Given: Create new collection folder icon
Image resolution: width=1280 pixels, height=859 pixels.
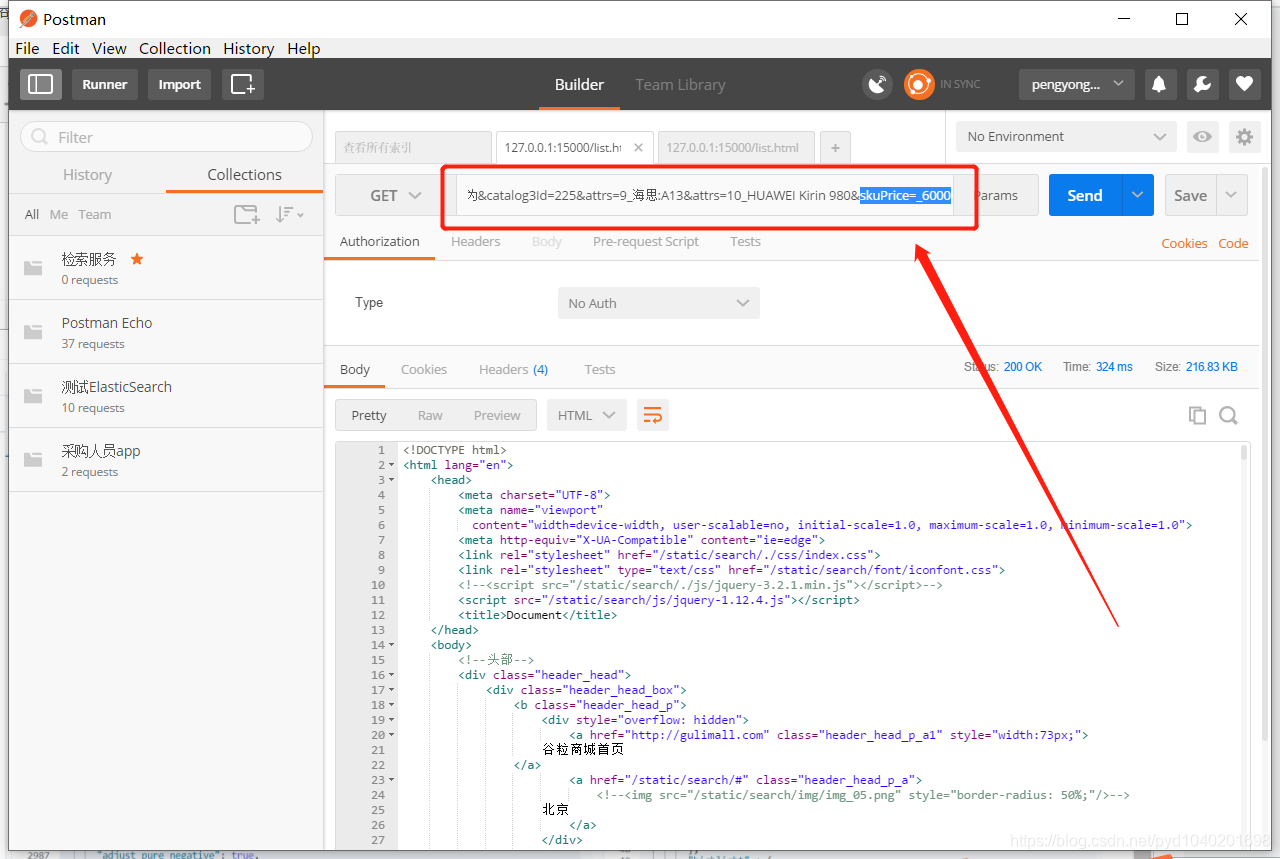Looking at the screenshot, I should pyautogui.click(x=246, y=214).
